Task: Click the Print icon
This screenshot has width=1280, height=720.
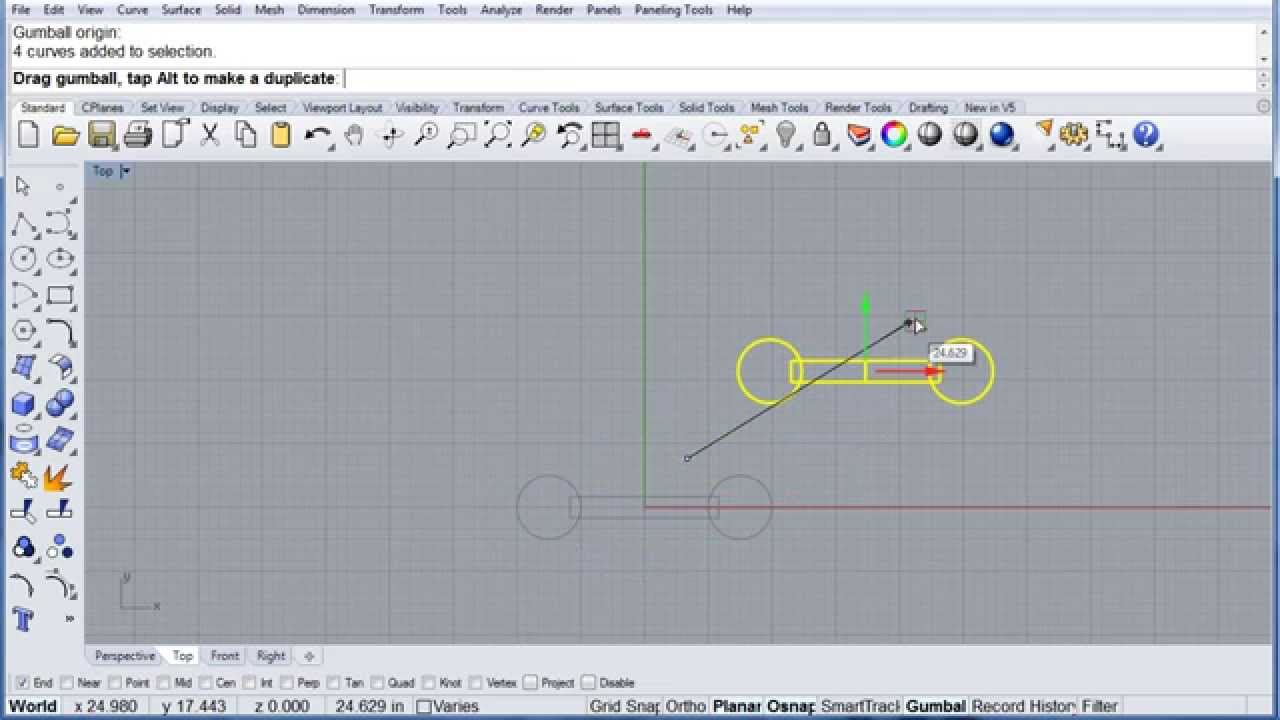Action: 137,134
